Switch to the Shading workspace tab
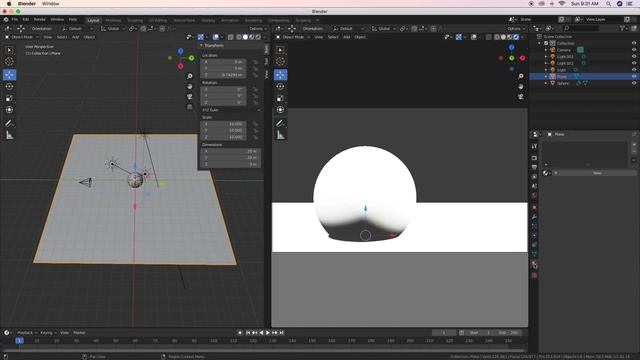The height and width of the screenshot is (360, 640). click(208, 20)
